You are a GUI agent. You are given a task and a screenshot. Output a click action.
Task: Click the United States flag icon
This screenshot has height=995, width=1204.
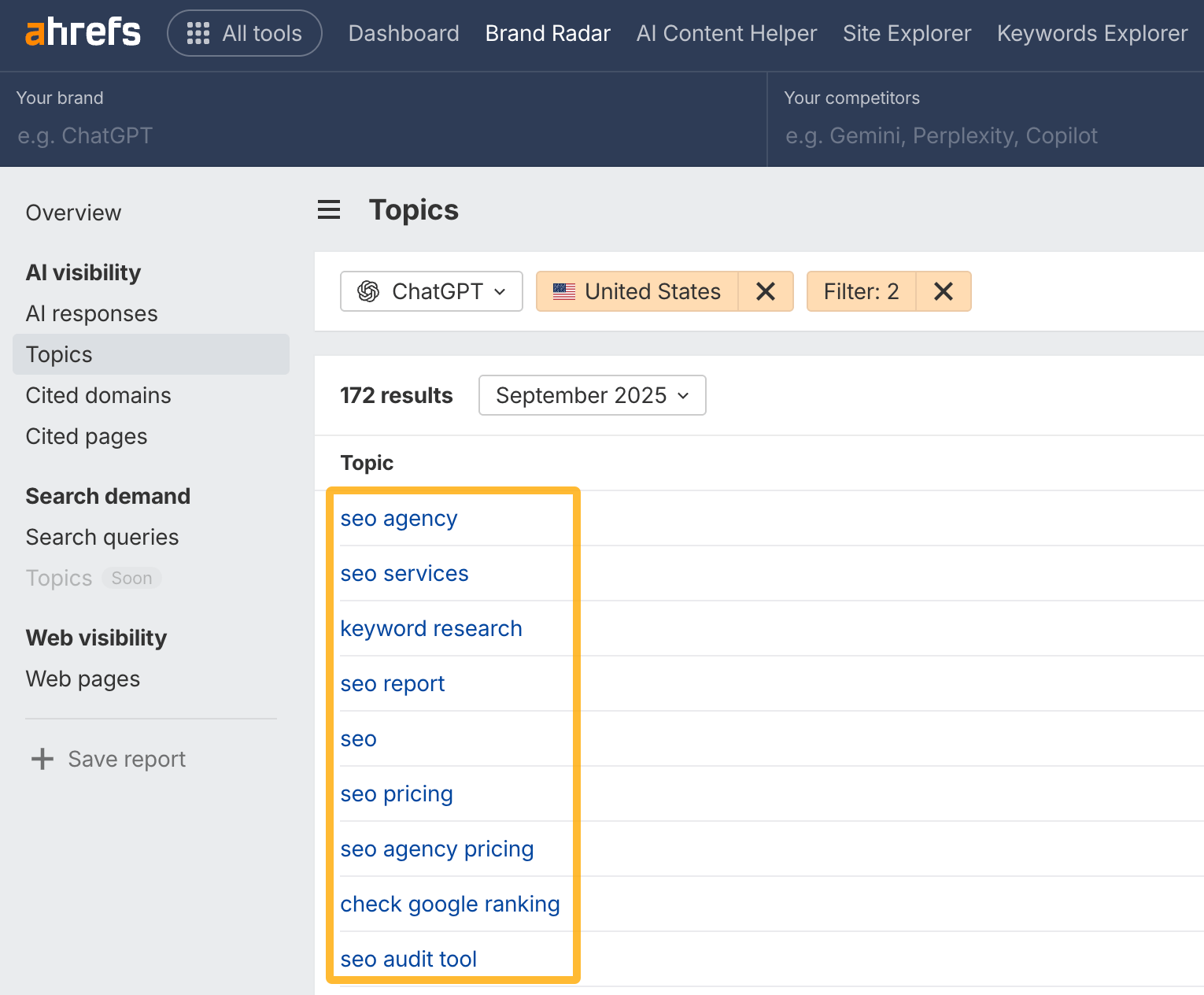[563, 291]
